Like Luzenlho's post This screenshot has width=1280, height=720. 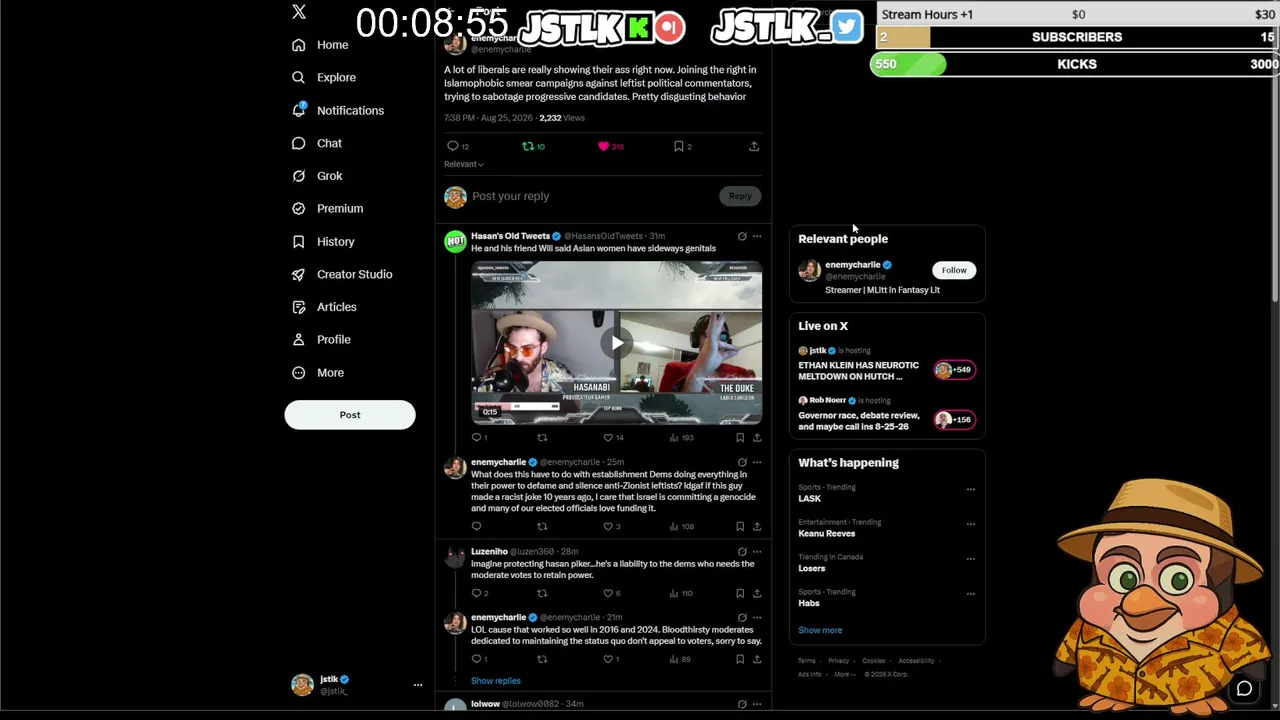(608, 593)
